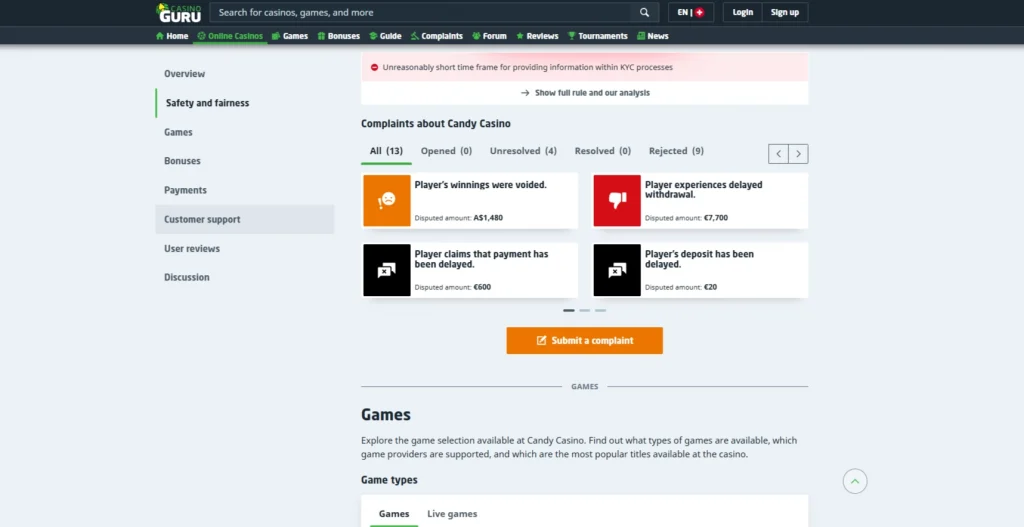Click black icon beside deposit delayed complaint

(617, 270)
